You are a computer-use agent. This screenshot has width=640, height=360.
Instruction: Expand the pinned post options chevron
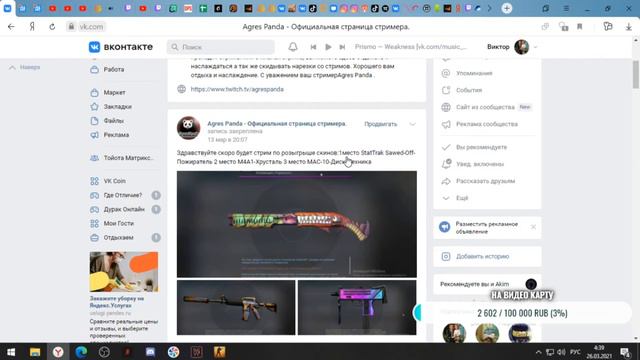tap(412, 124)
